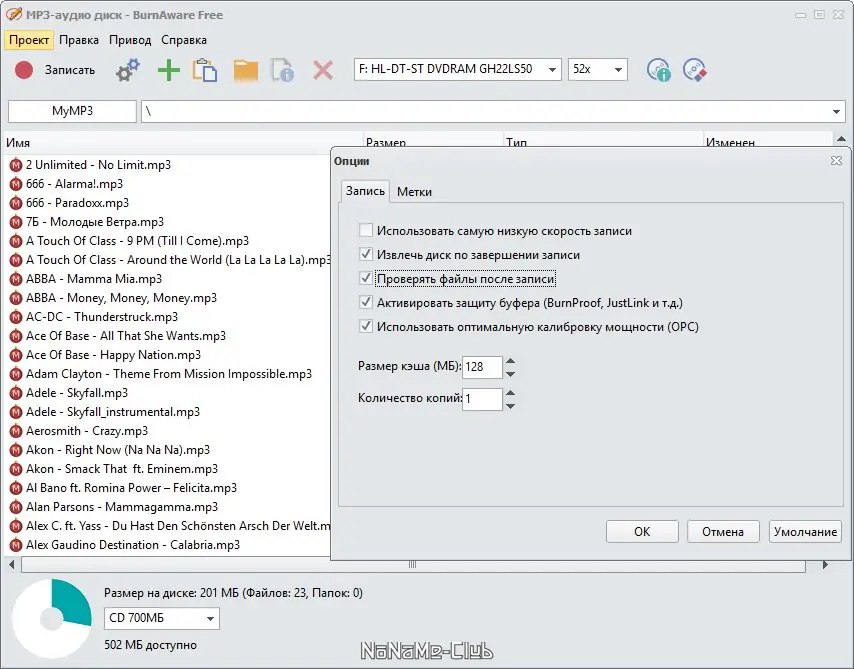This screenshot has height=669, width=854.
Task: Click the icon beside Adele - Skyfall.mp3
Action: pyautogui.click(x=16, y=393)
